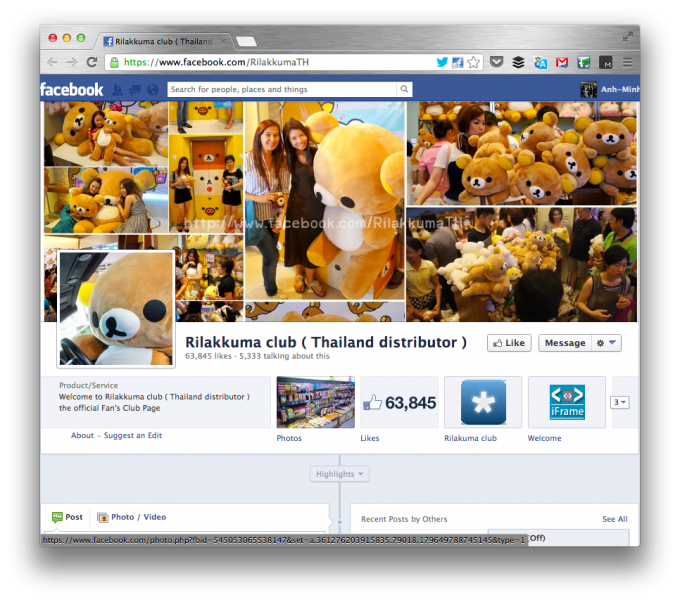The image size is (680, 602).
Task: Open the gear settings dropdown next to Message
Action: point(606,343)
